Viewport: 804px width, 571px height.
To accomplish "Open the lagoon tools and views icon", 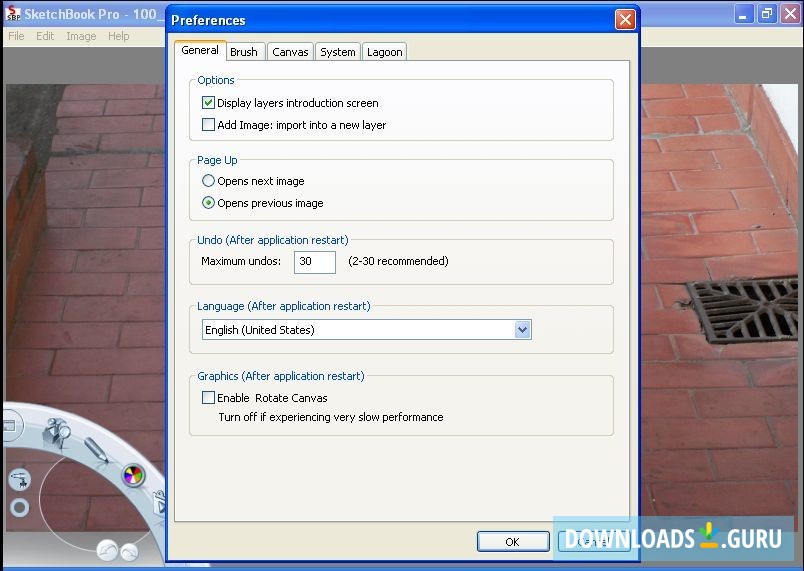I will 56,433.
